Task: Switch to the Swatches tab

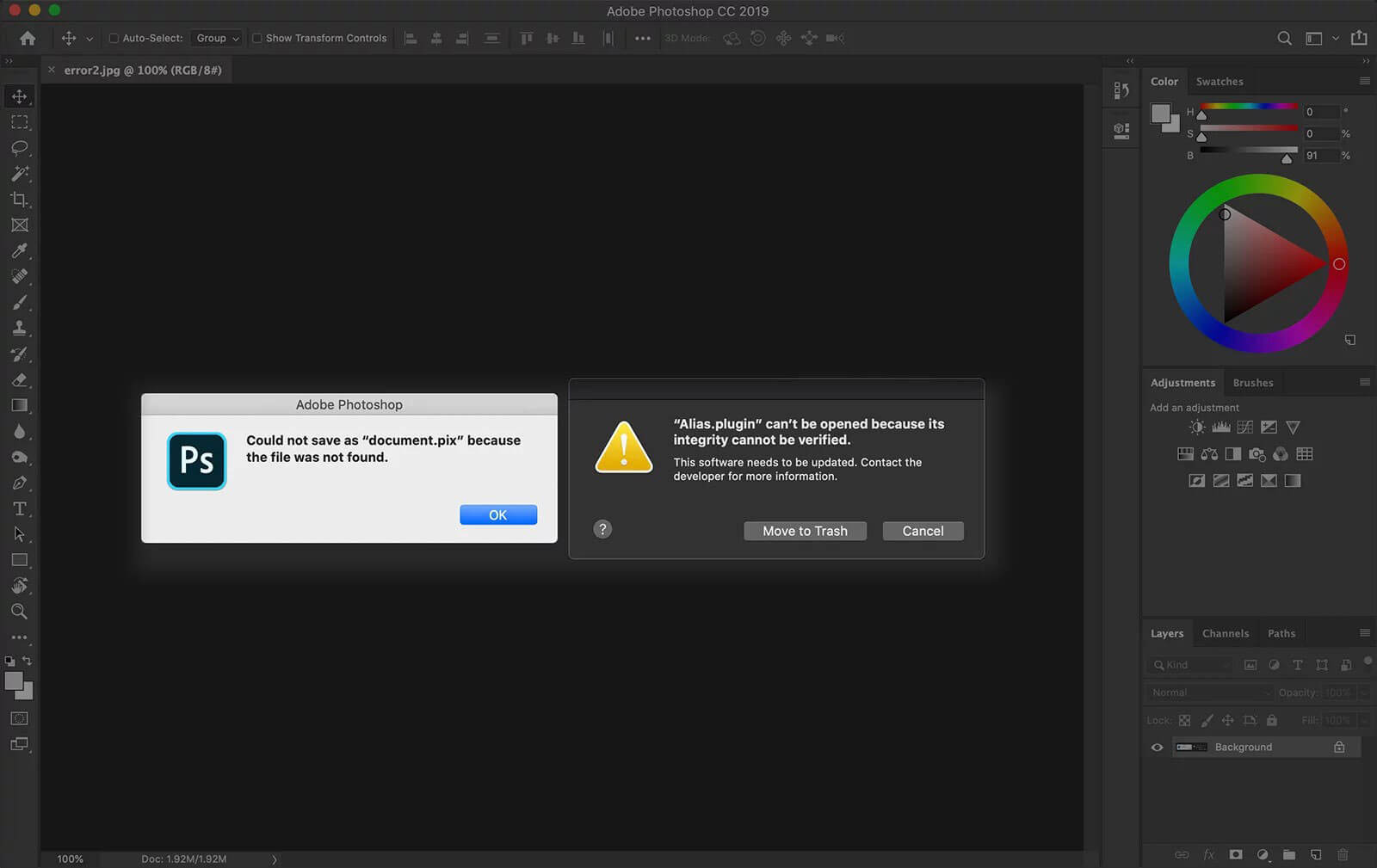Action: [1220, 82]
